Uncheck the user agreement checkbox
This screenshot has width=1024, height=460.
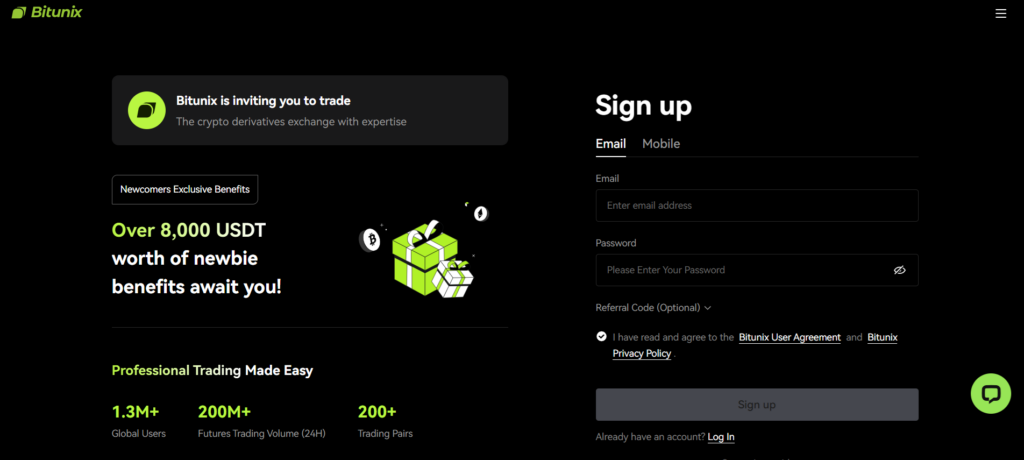601,337
